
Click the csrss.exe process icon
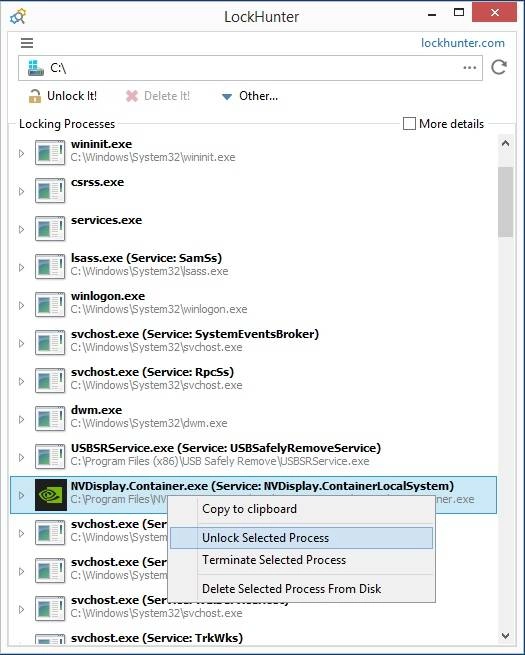click(50, 190)
